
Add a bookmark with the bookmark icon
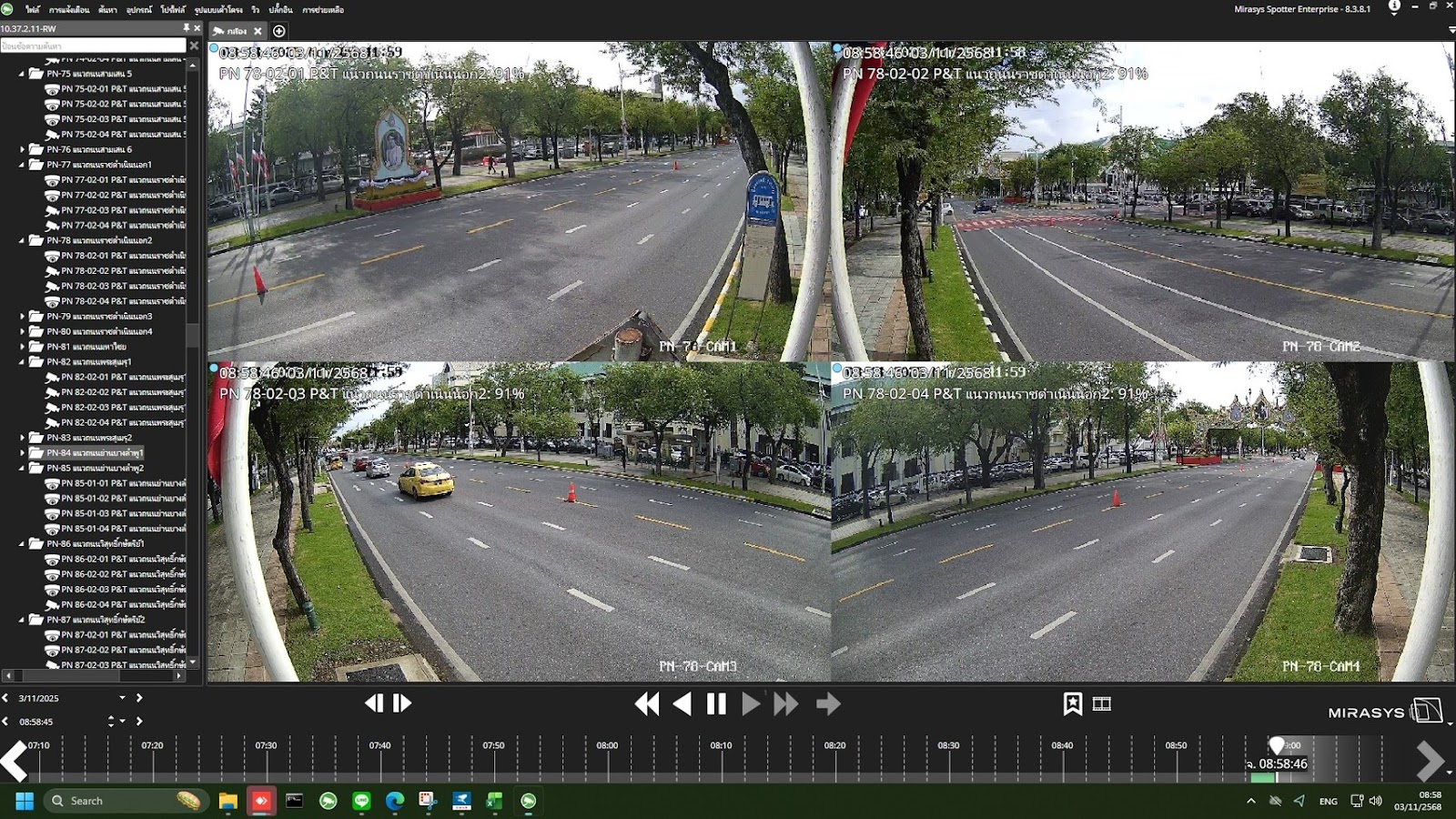1073,703
